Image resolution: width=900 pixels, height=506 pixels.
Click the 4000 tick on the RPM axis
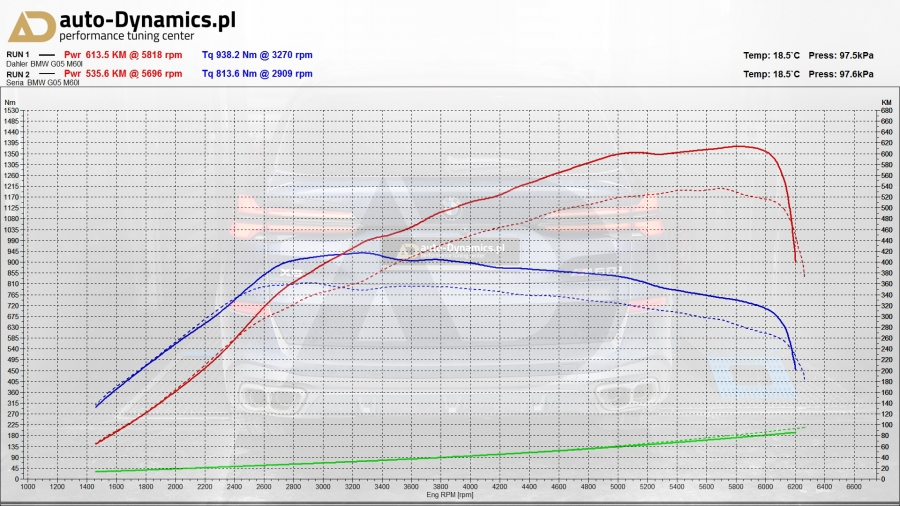tap(471, 487)
